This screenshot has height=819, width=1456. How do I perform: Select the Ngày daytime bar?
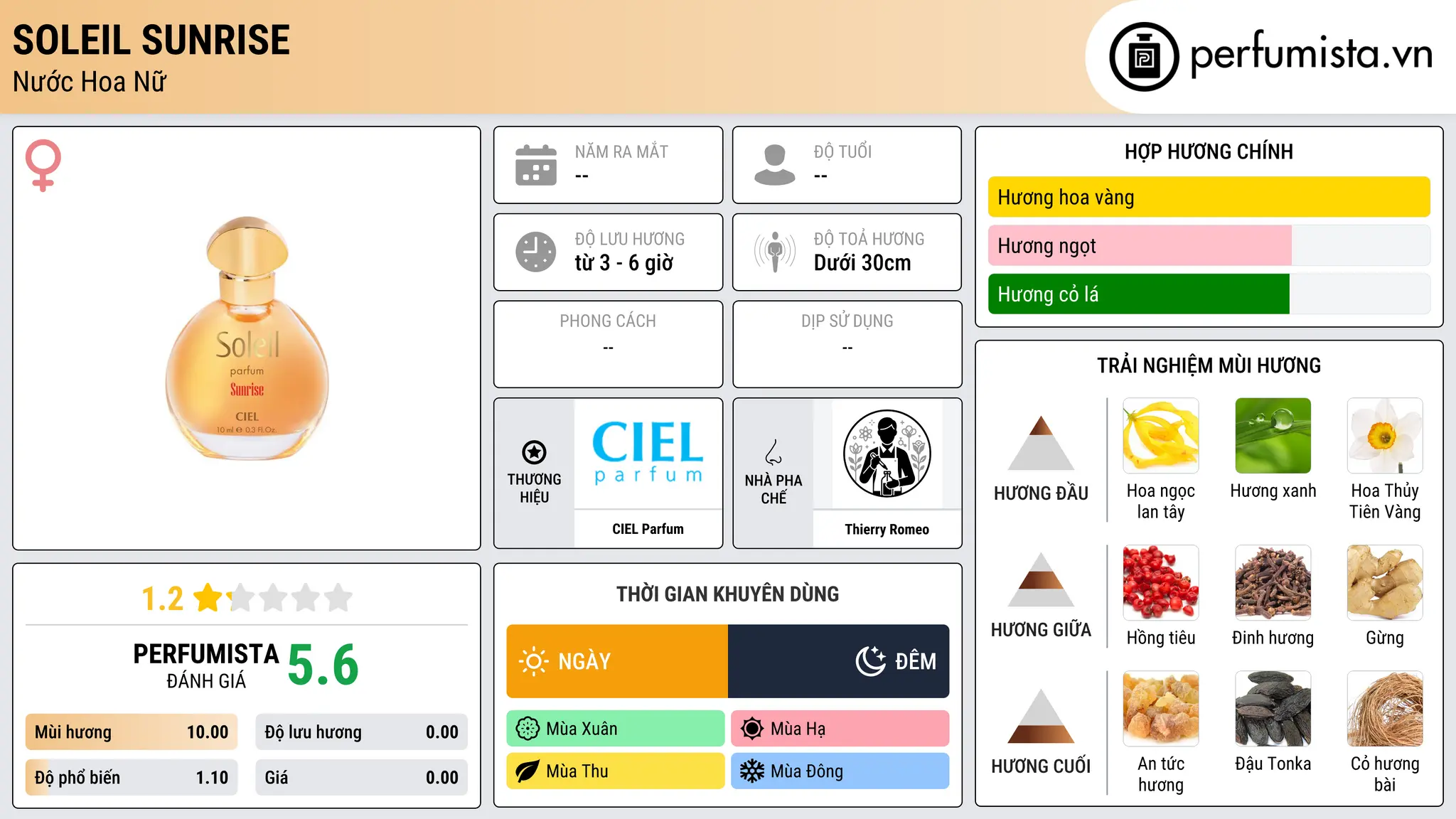(617, 661)
